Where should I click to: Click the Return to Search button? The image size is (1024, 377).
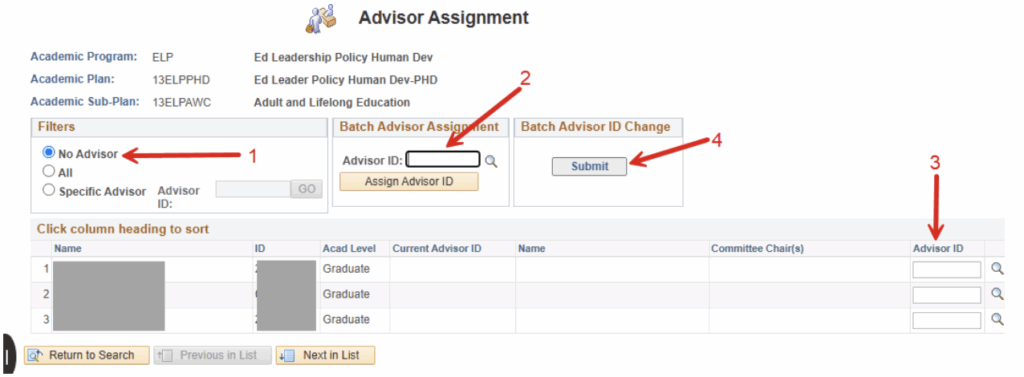coord(81,355)
